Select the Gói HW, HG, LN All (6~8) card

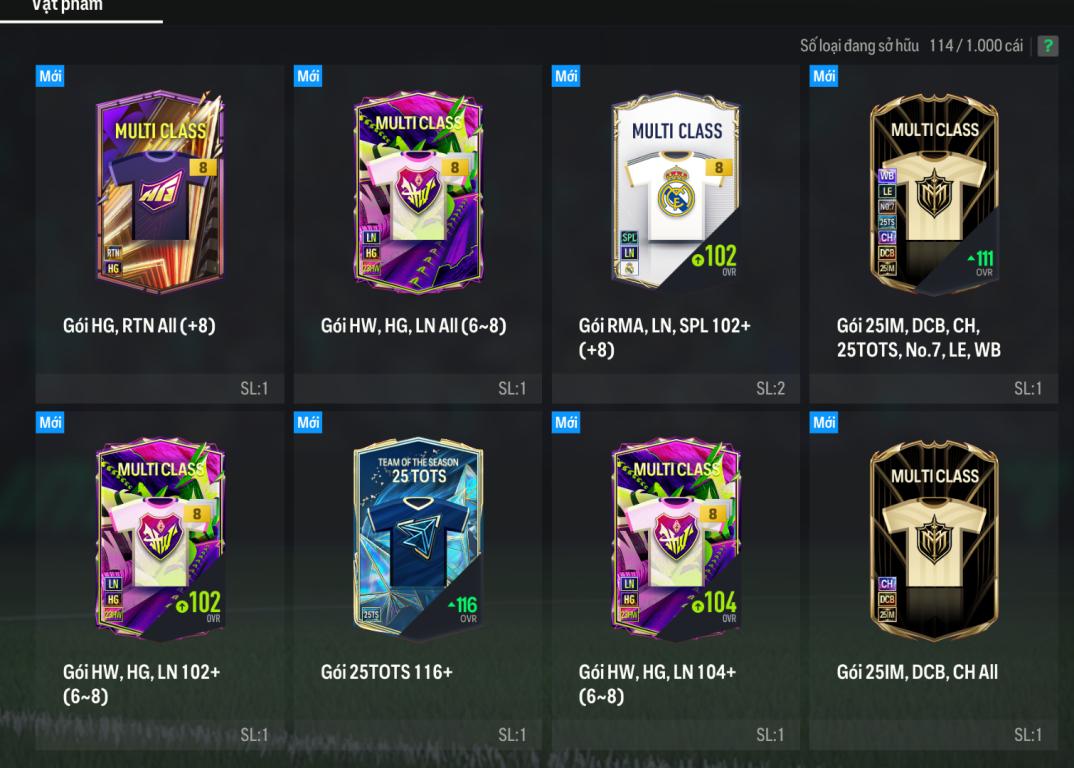coord(418,234)
